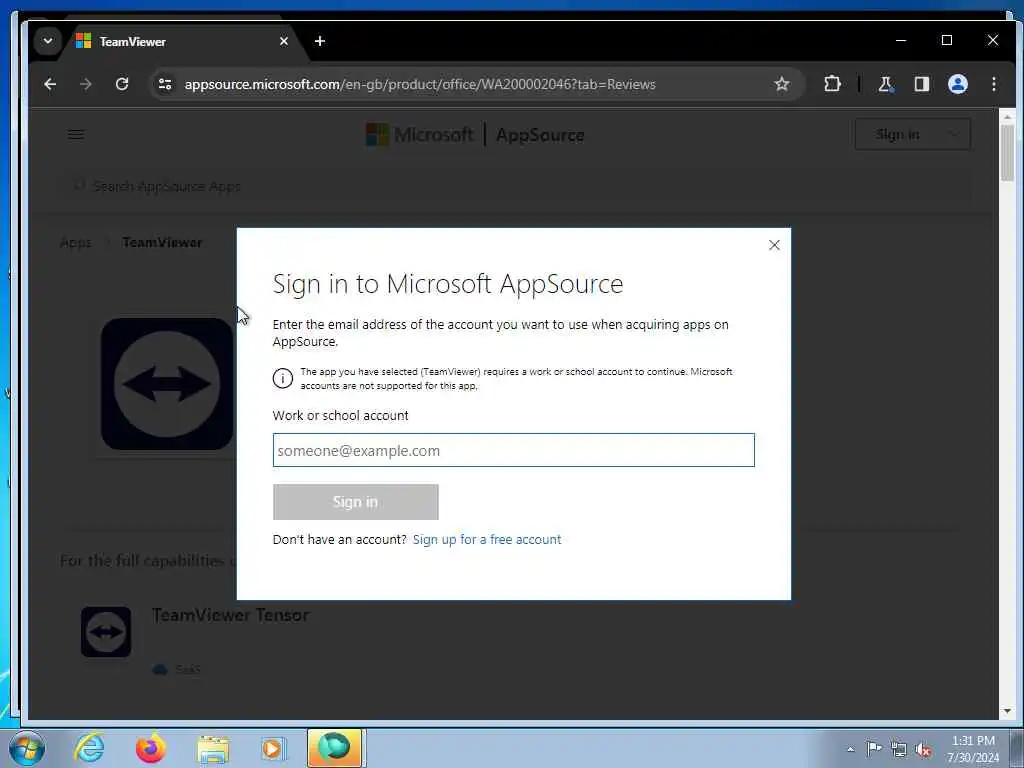Launch Firefox from the taskbar
Screen dimensions: 1024x768
pos(151,748)
